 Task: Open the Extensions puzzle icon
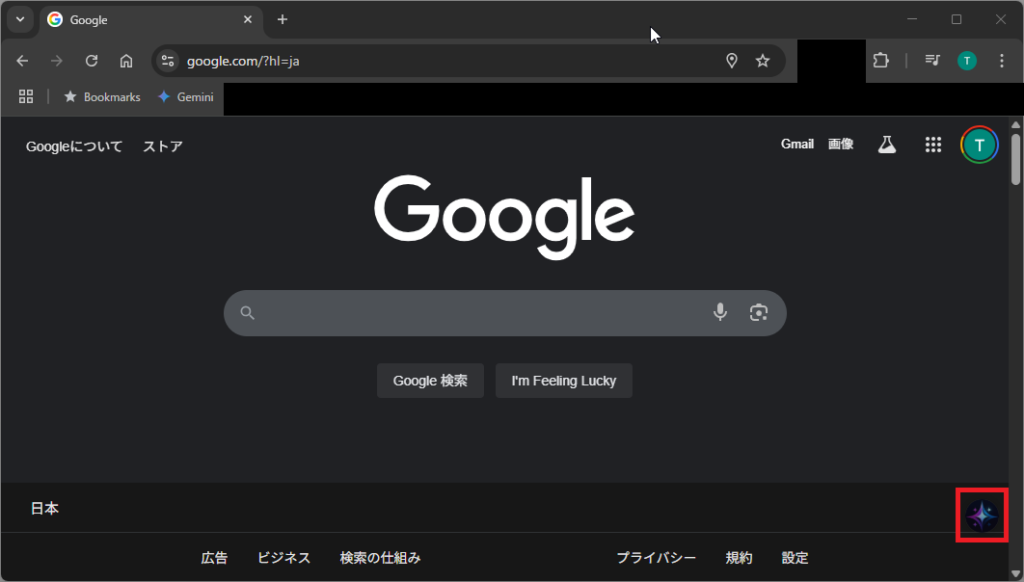click(x=881, y=61)
